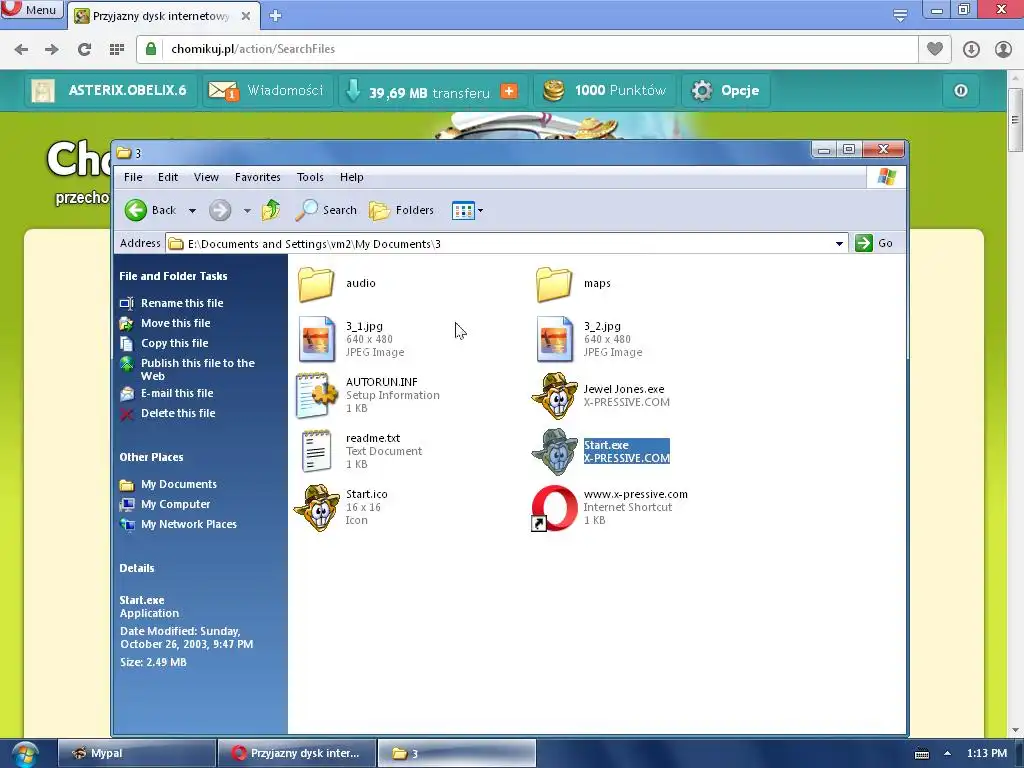Click the Start.exe application icon

pyautogui.click(x=554, y=452)
